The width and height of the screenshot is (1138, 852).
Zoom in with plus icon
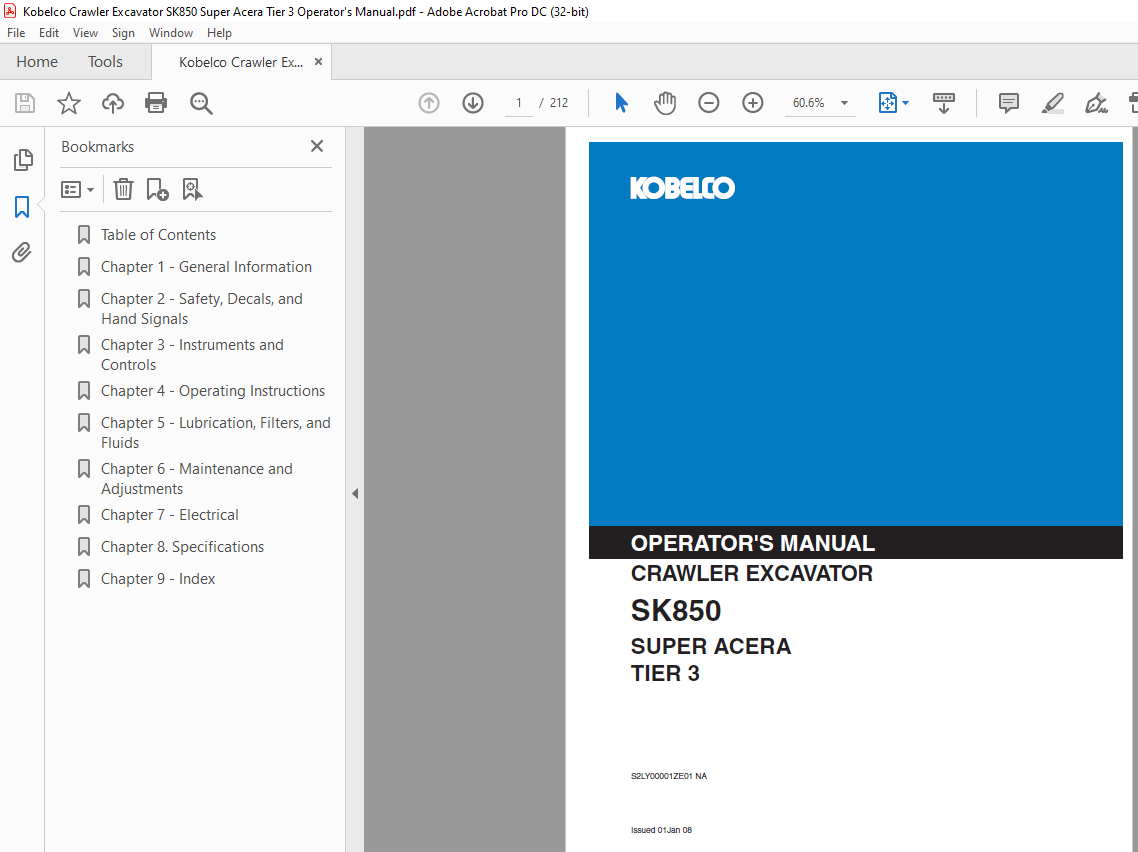(x=753, y=103)
